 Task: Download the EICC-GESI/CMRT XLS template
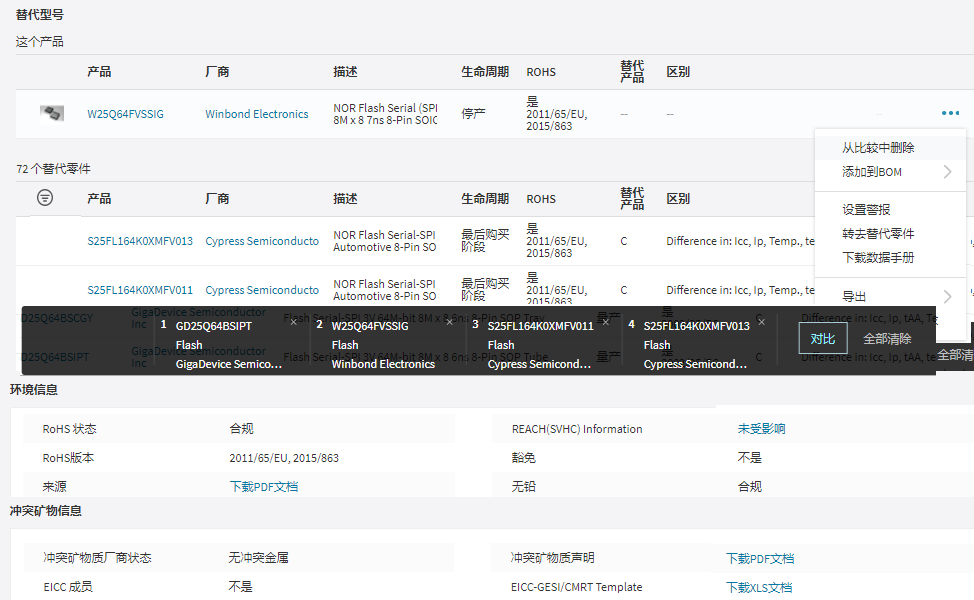click(x=758, y=587)
